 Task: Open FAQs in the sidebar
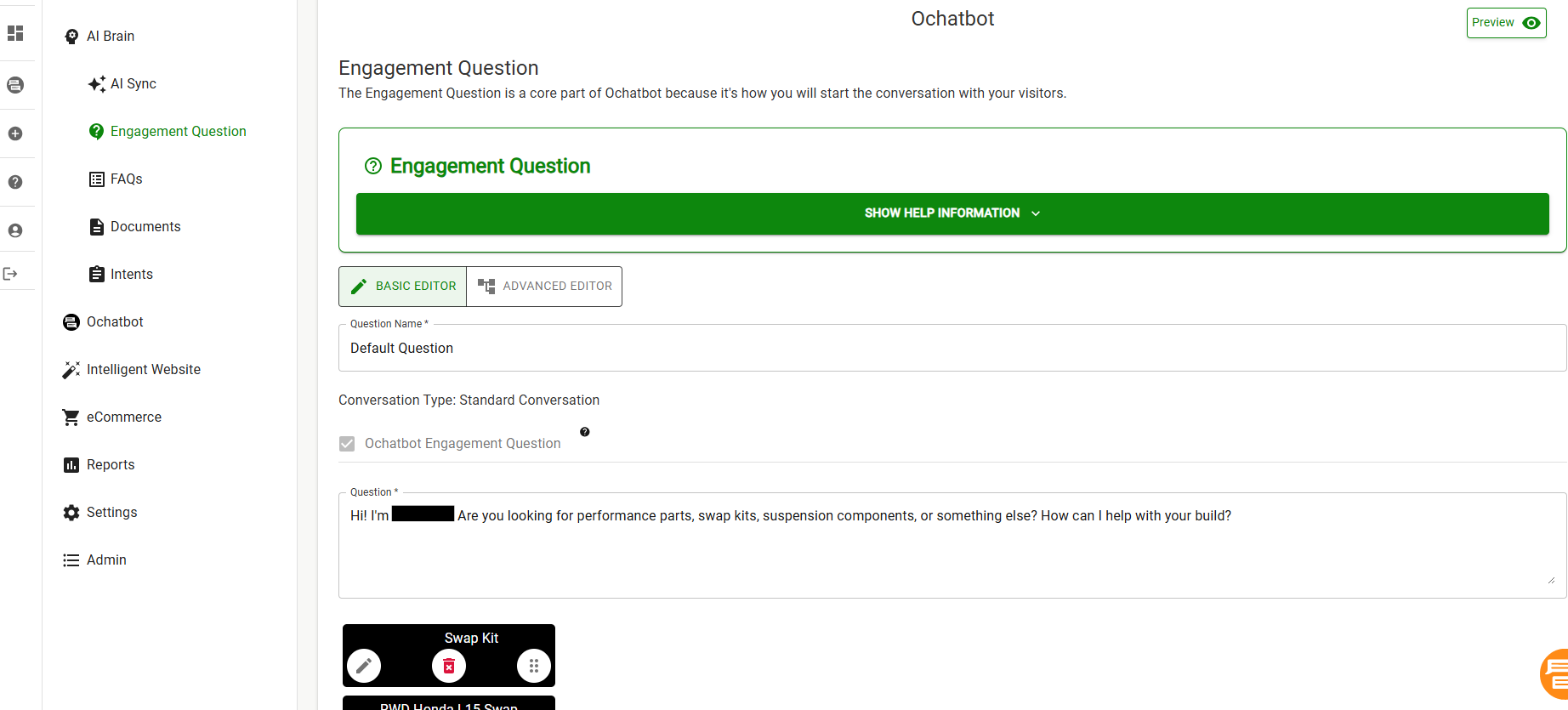pos(127,179)
